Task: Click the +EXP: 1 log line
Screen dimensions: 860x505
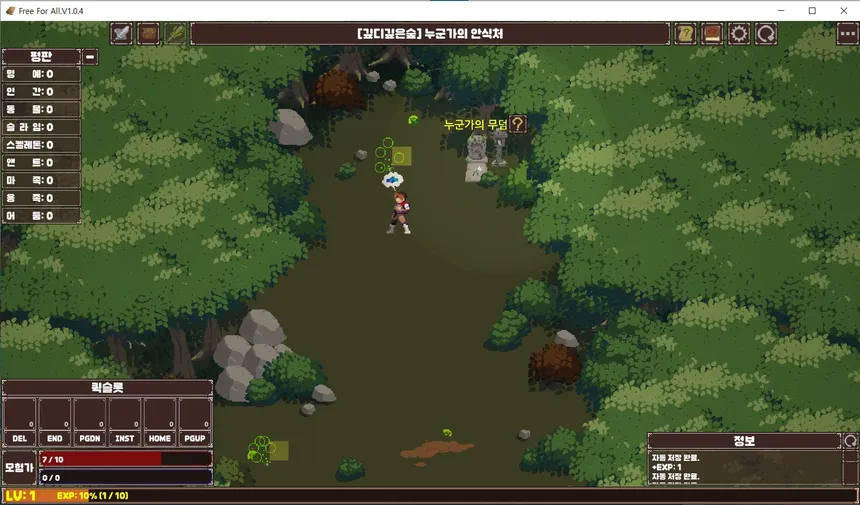Action: coord(665,467)
